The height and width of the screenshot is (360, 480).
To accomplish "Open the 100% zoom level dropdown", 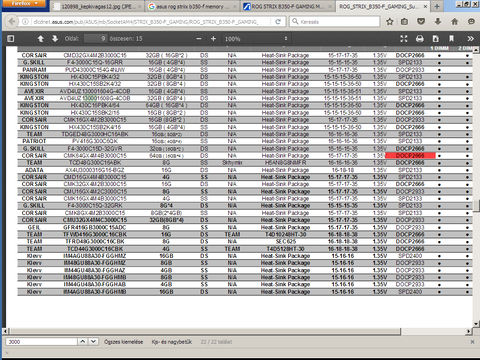I will point(256,39).
